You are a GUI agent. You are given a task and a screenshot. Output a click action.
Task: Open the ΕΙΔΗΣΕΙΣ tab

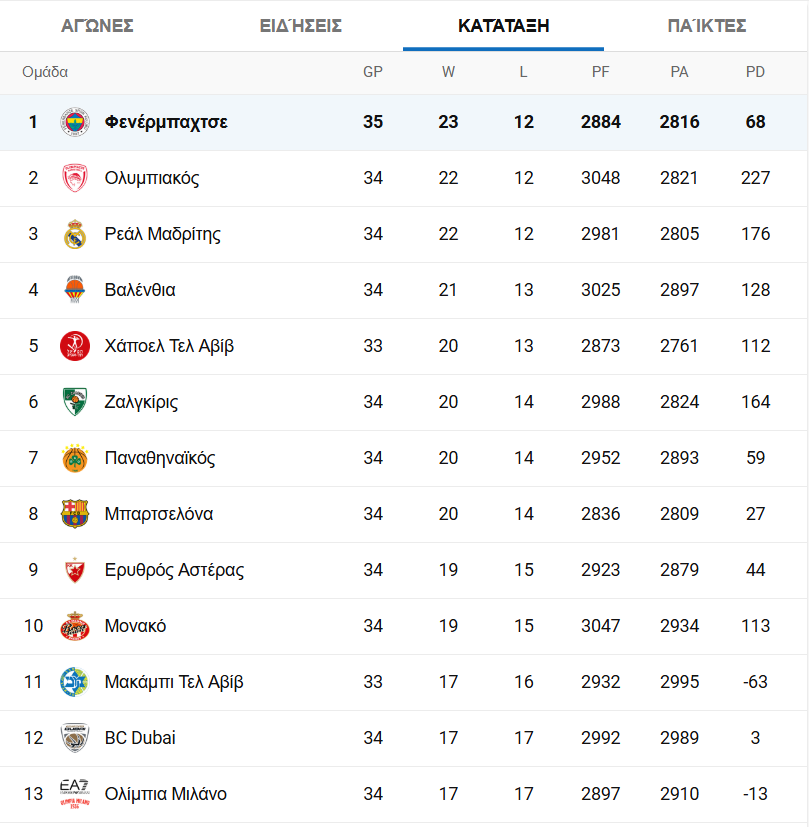(301, 26)
